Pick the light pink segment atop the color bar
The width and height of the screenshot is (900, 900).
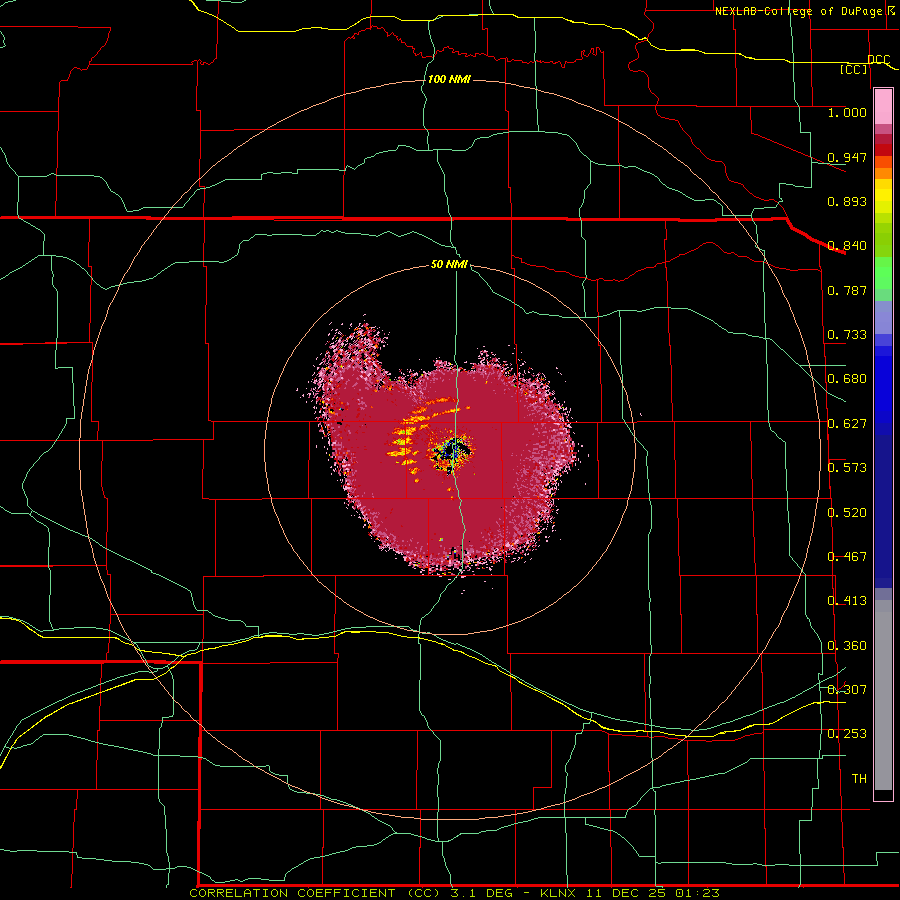(x=883, y=107)
